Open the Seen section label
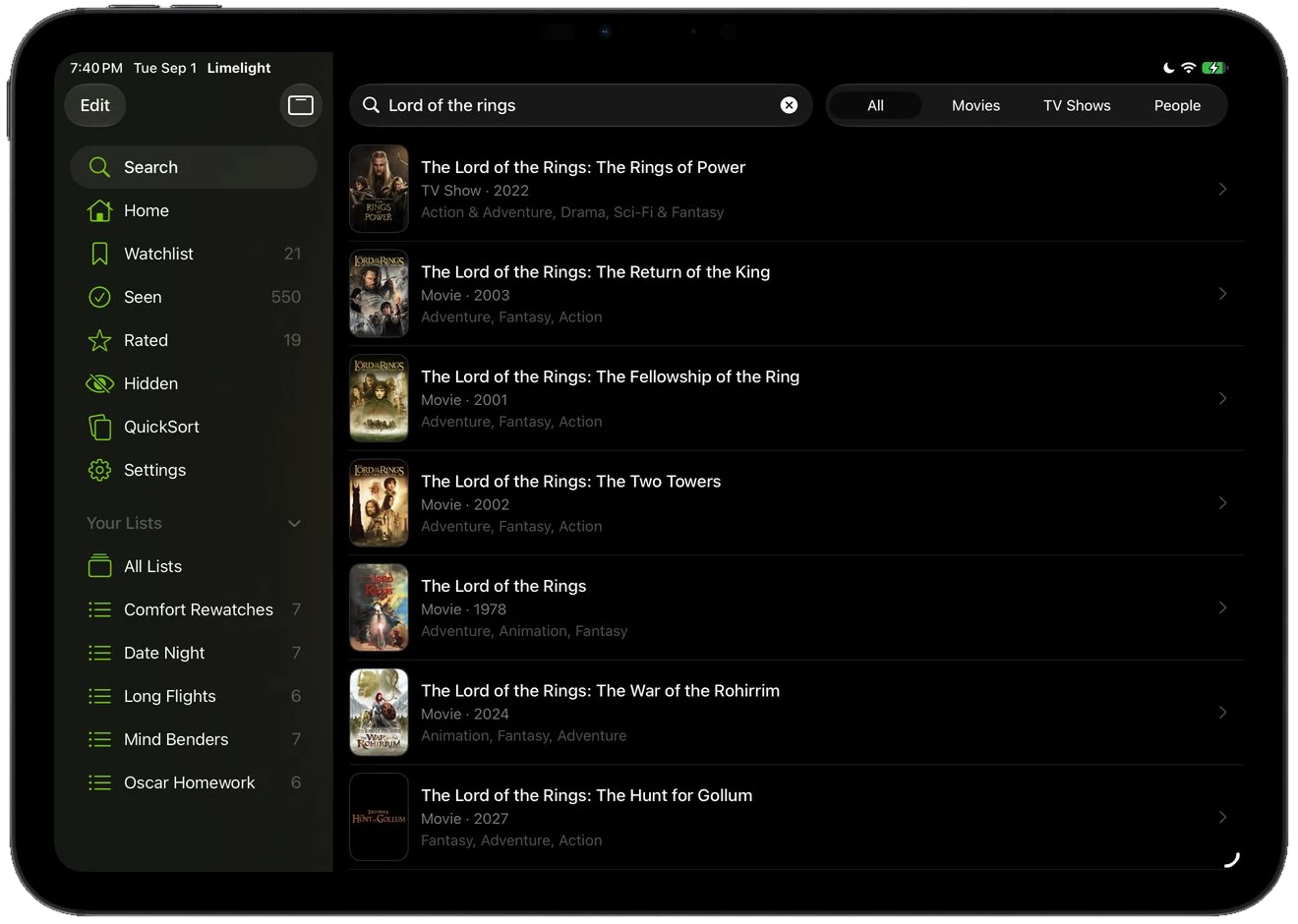The image size is (1298, 924). point(143,297)
